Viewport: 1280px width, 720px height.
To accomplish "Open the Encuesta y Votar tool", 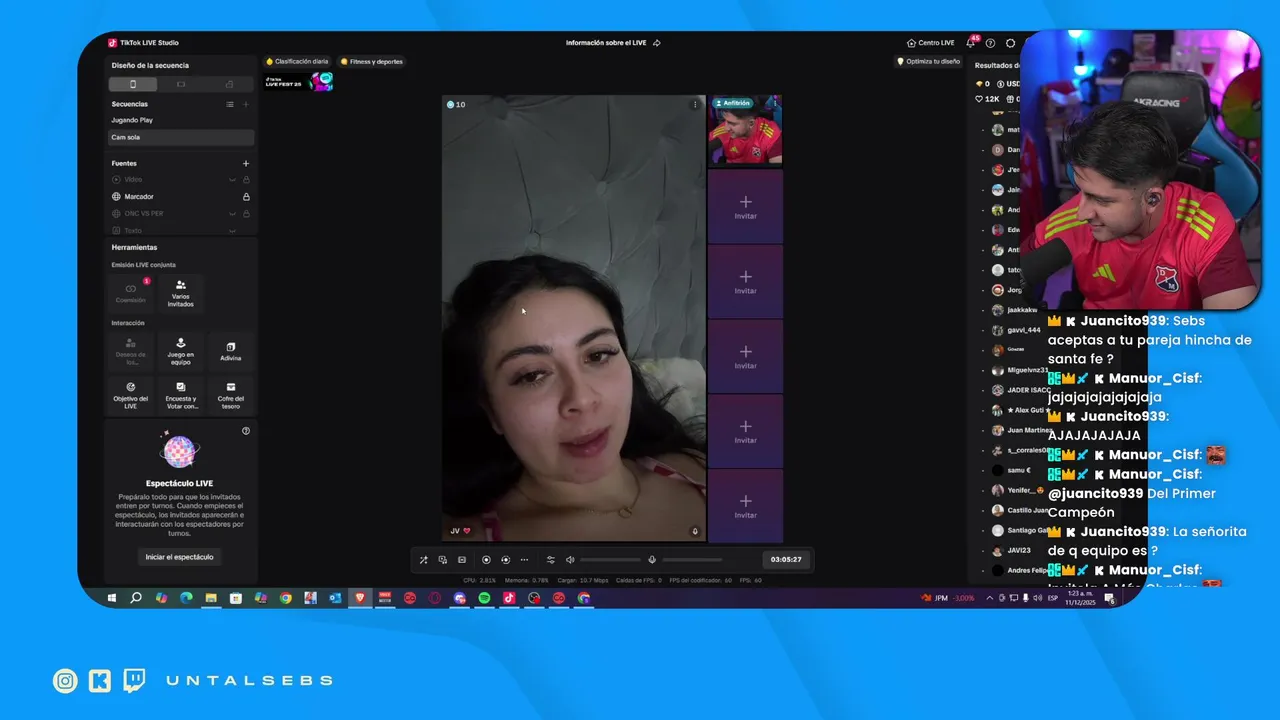I will tap(181, 396).
